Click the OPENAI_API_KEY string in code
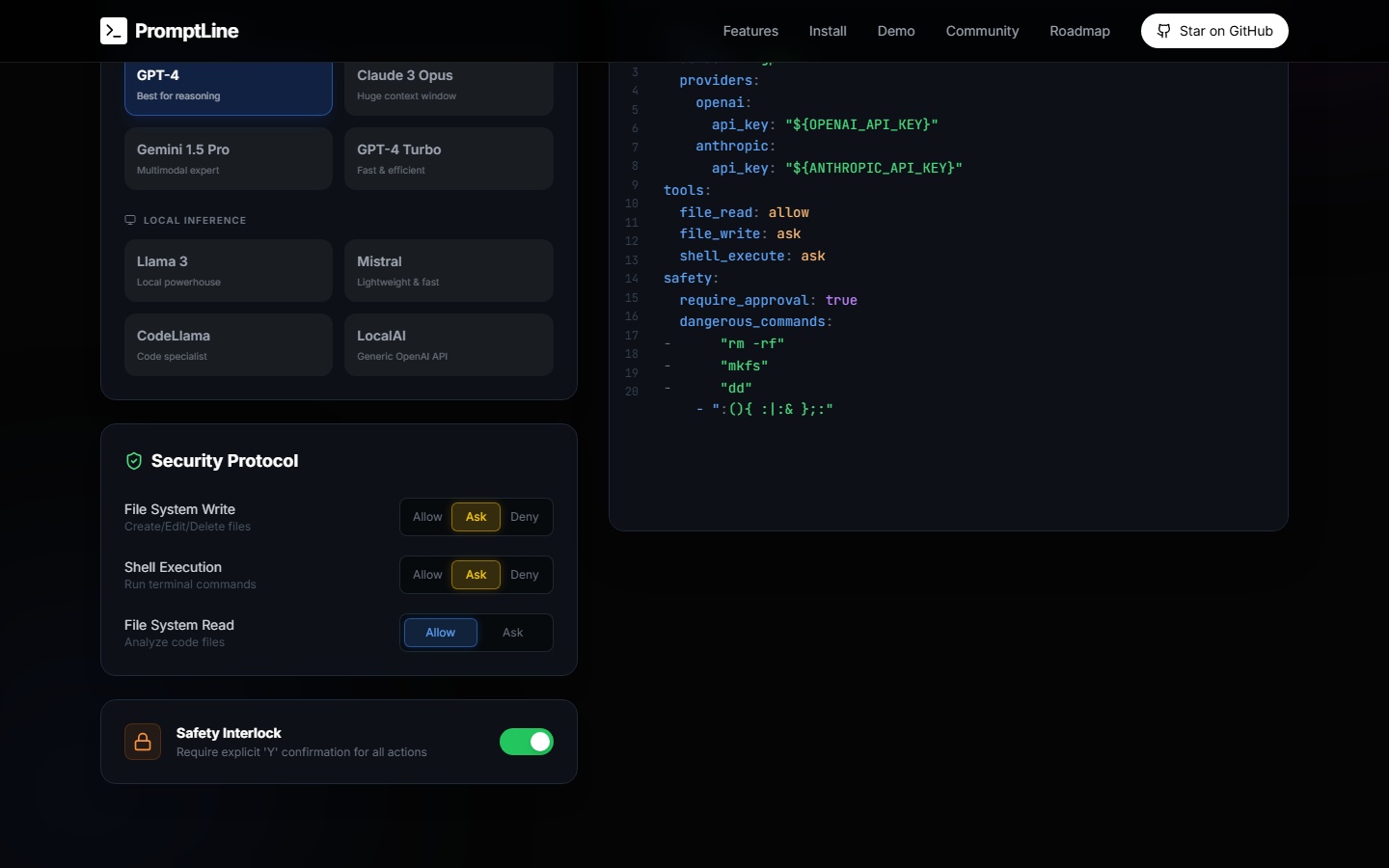 (861, 124)
